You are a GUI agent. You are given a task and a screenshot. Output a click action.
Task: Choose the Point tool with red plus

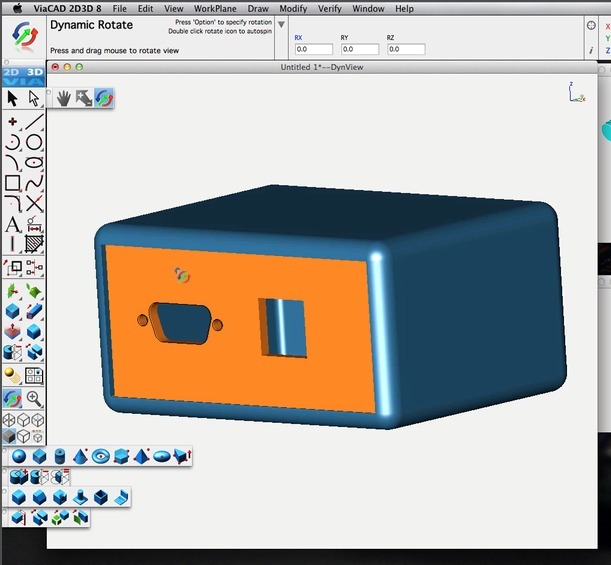tap(12, 122)
